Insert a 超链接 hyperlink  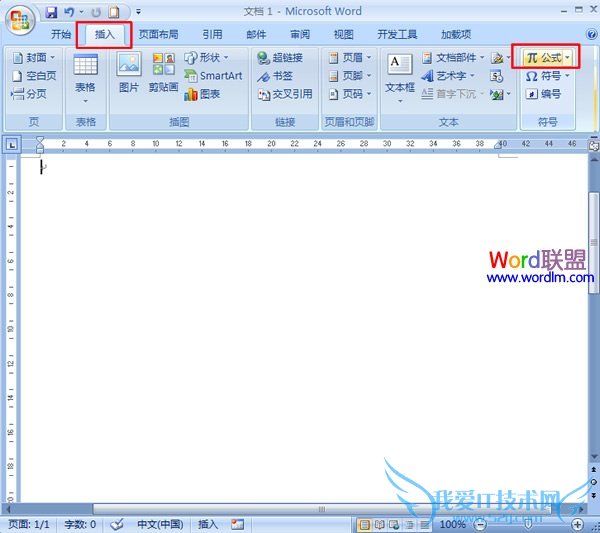click(280, 58)
